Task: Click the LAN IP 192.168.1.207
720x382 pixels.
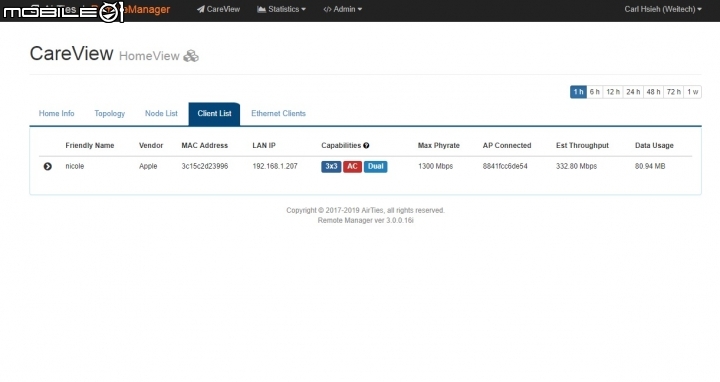Action: pos(275,166)
